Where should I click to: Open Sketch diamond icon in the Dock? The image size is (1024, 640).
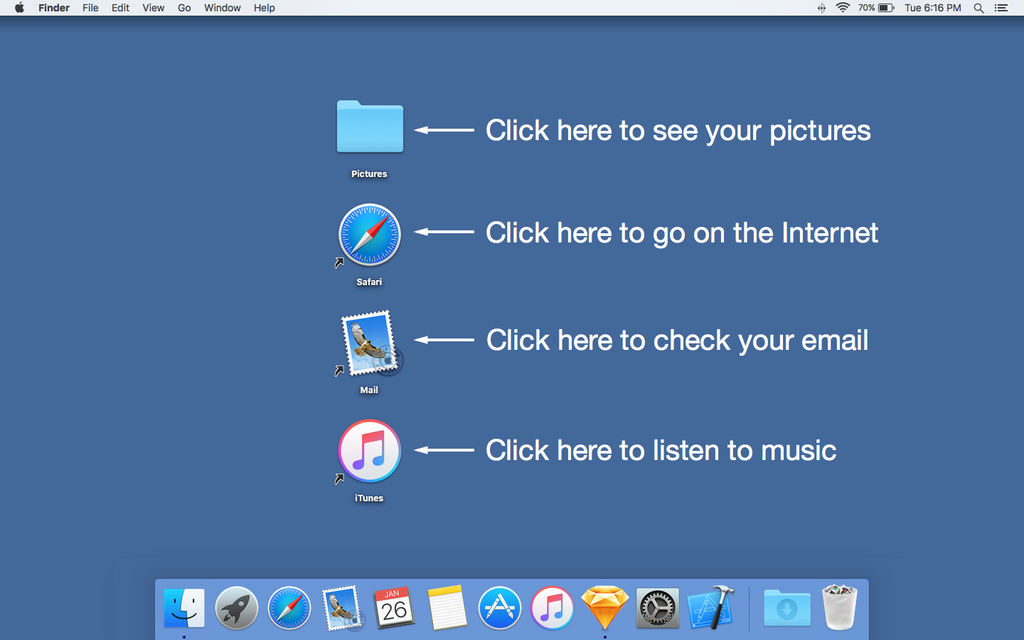coord(605,608)
